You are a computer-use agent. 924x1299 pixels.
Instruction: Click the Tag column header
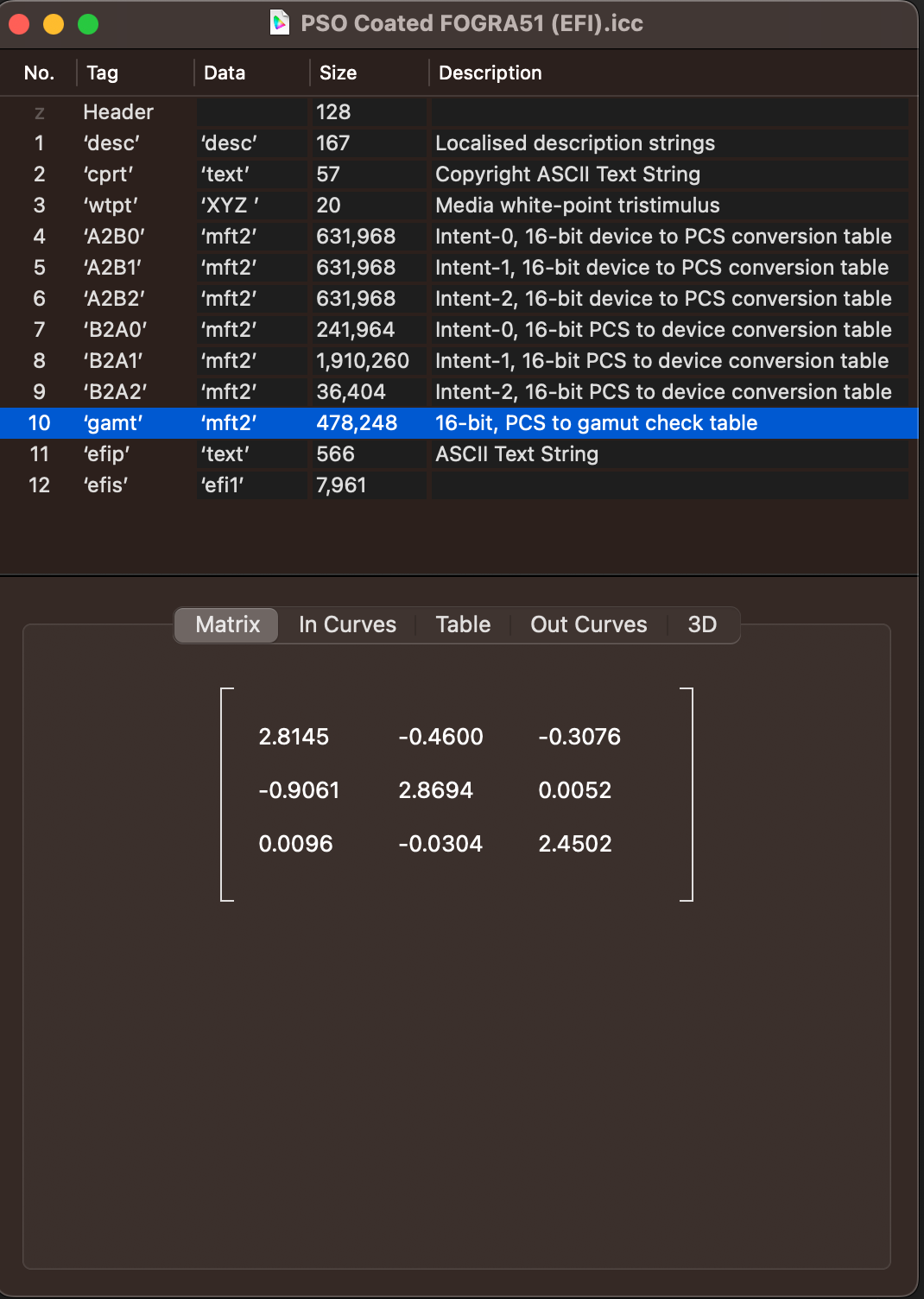(103, 73)
